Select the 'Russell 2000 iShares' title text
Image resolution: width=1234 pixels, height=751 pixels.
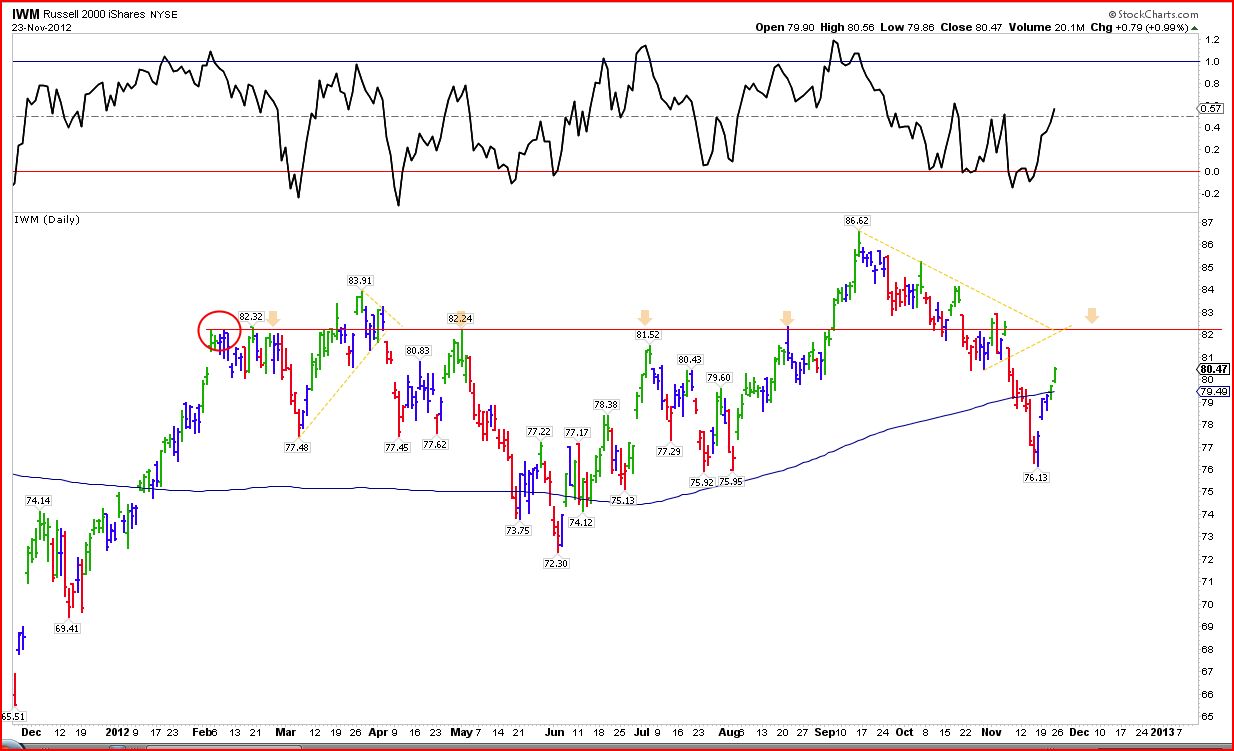coord(96,15)
